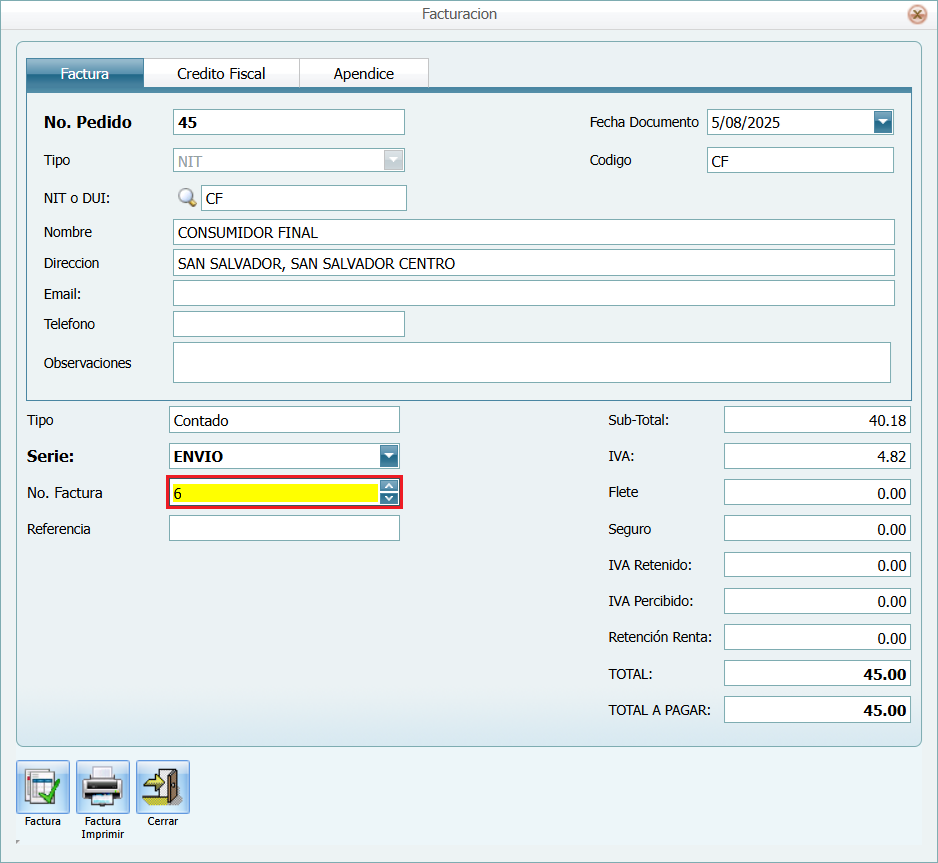Select the Referencia input field
The width and height of the screenshot is (938, 863).
[284, 528]
